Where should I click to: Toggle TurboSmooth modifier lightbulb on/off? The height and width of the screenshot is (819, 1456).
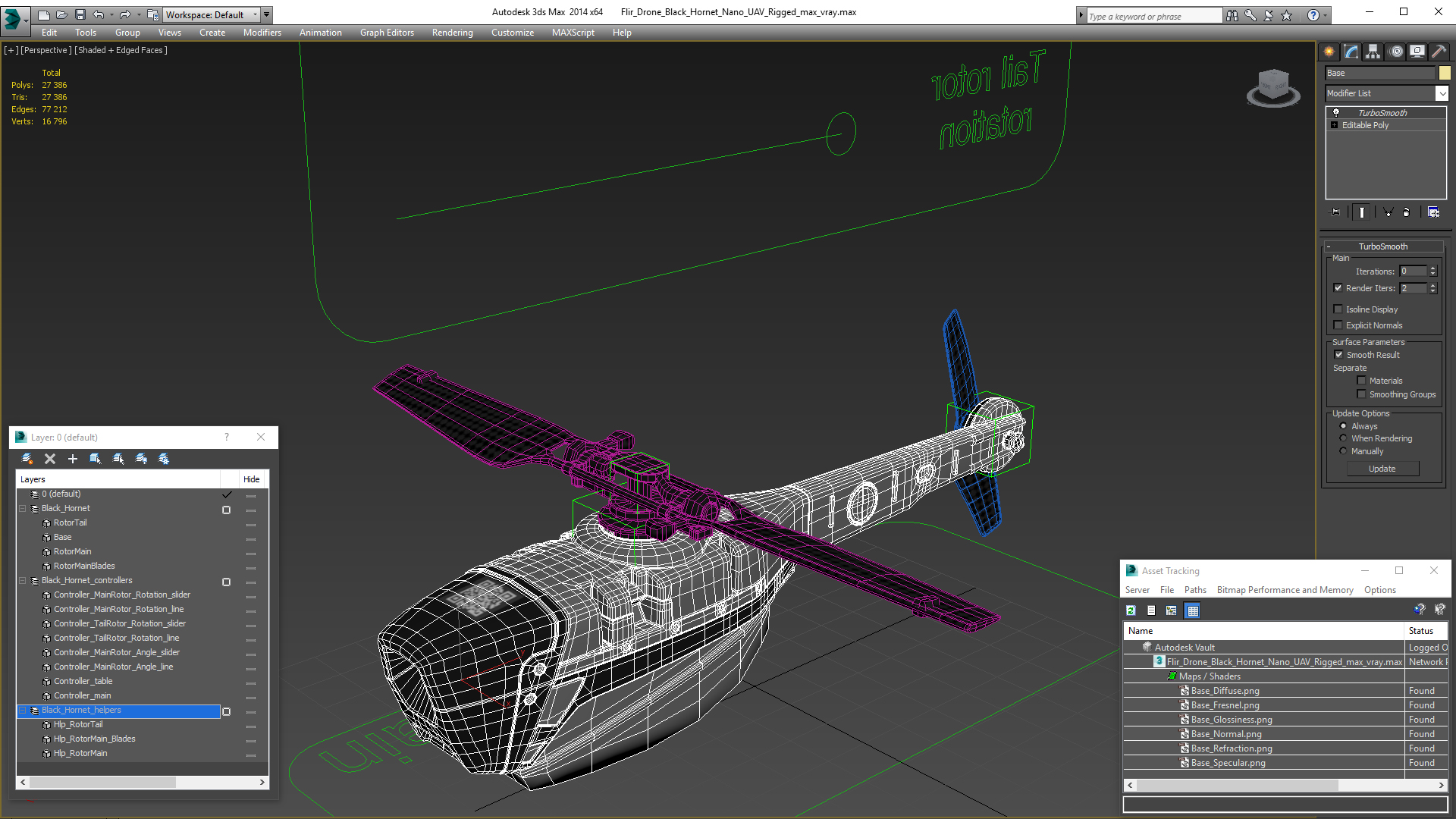pos(1336,112)
